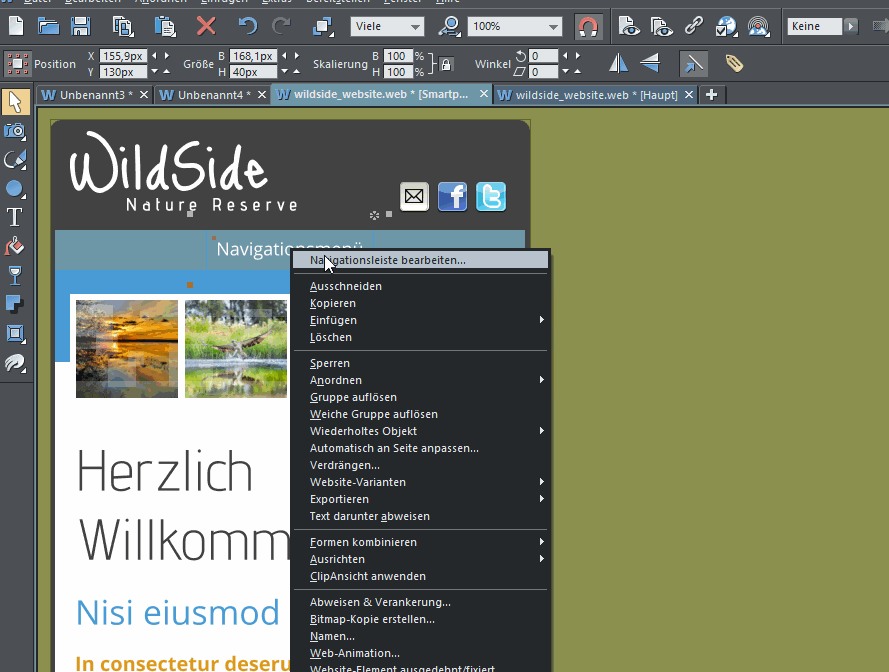Click the Twitter icon on the web page
The height and width of the screenshot is (672, 889).
[490, 197]
